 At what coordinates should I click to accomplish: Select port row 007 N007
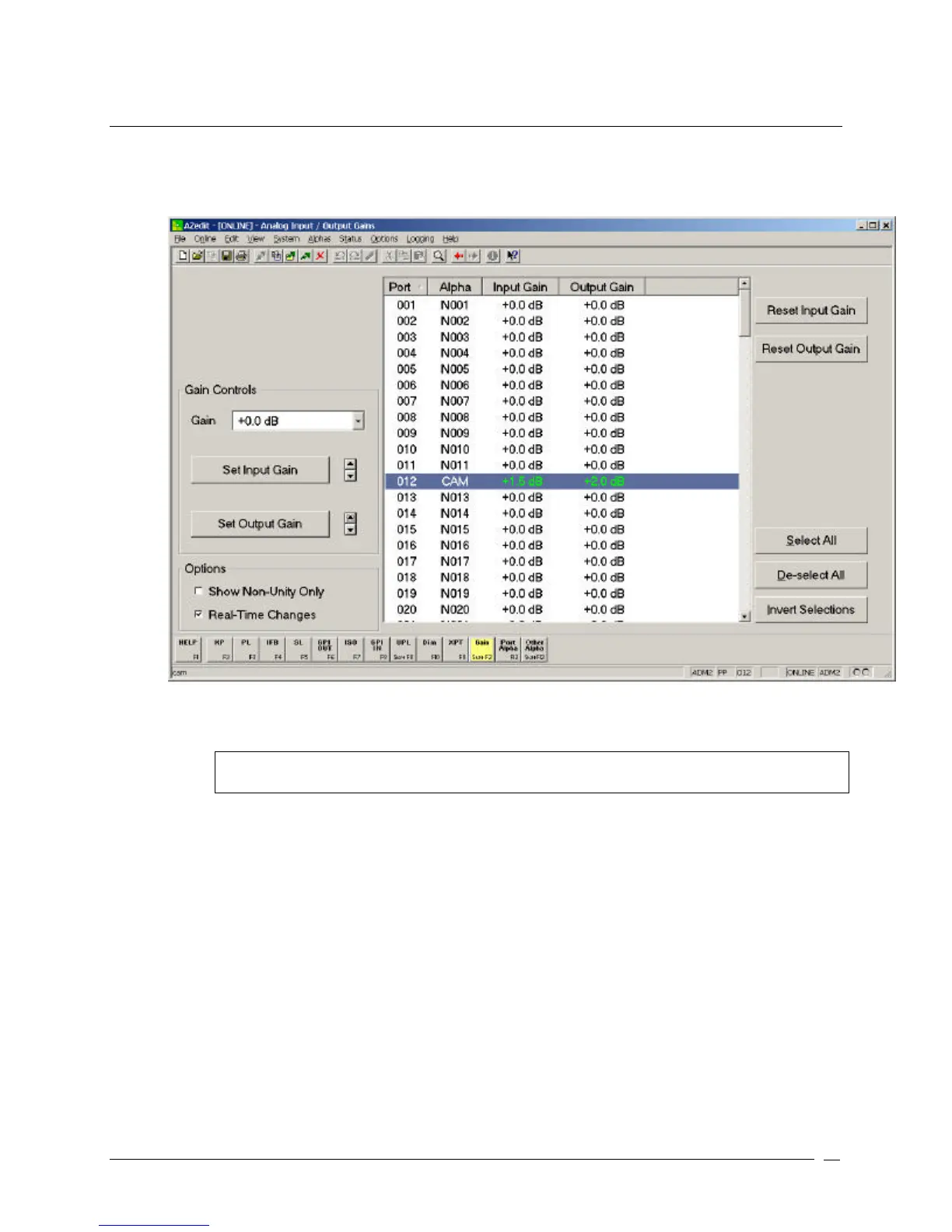[x=562, y=401]
